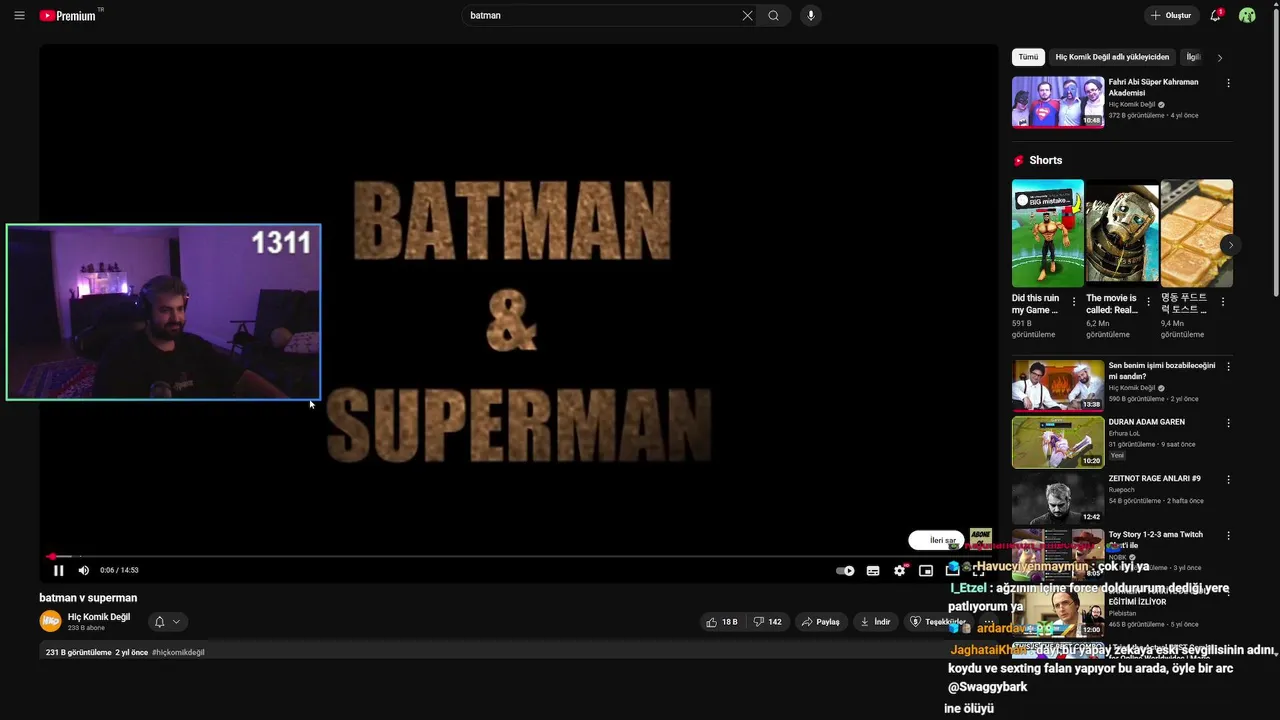Viewport: 1280px width, 720px height.
Task: Like the video (18 B)
Action: (x=722, y=622)
